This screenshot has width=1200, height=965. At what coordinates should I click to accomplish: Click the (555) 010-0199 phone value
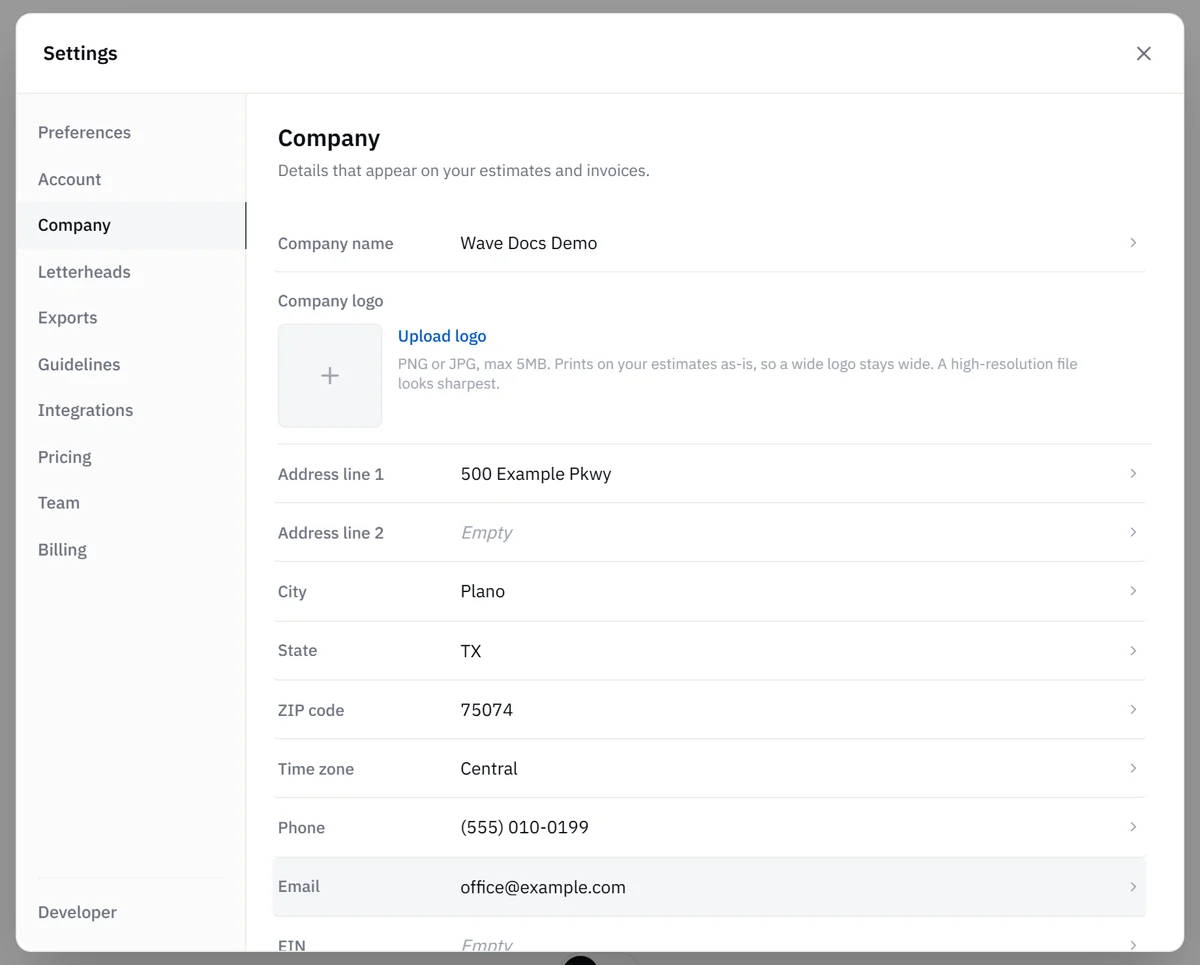[x=525, y=828]
